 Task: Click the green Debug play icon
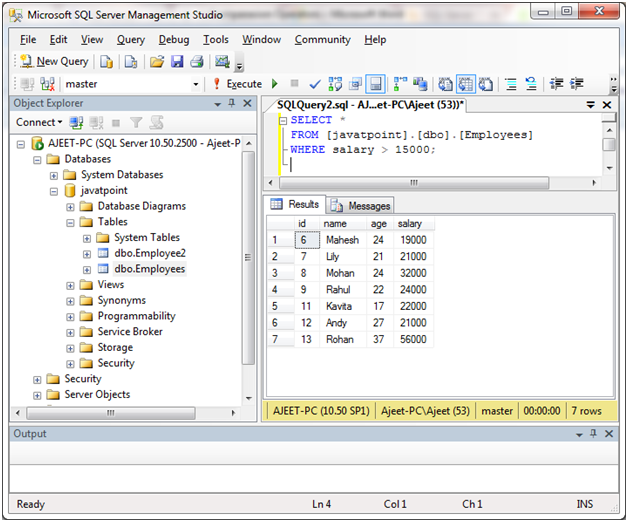(x=275, y=84)
